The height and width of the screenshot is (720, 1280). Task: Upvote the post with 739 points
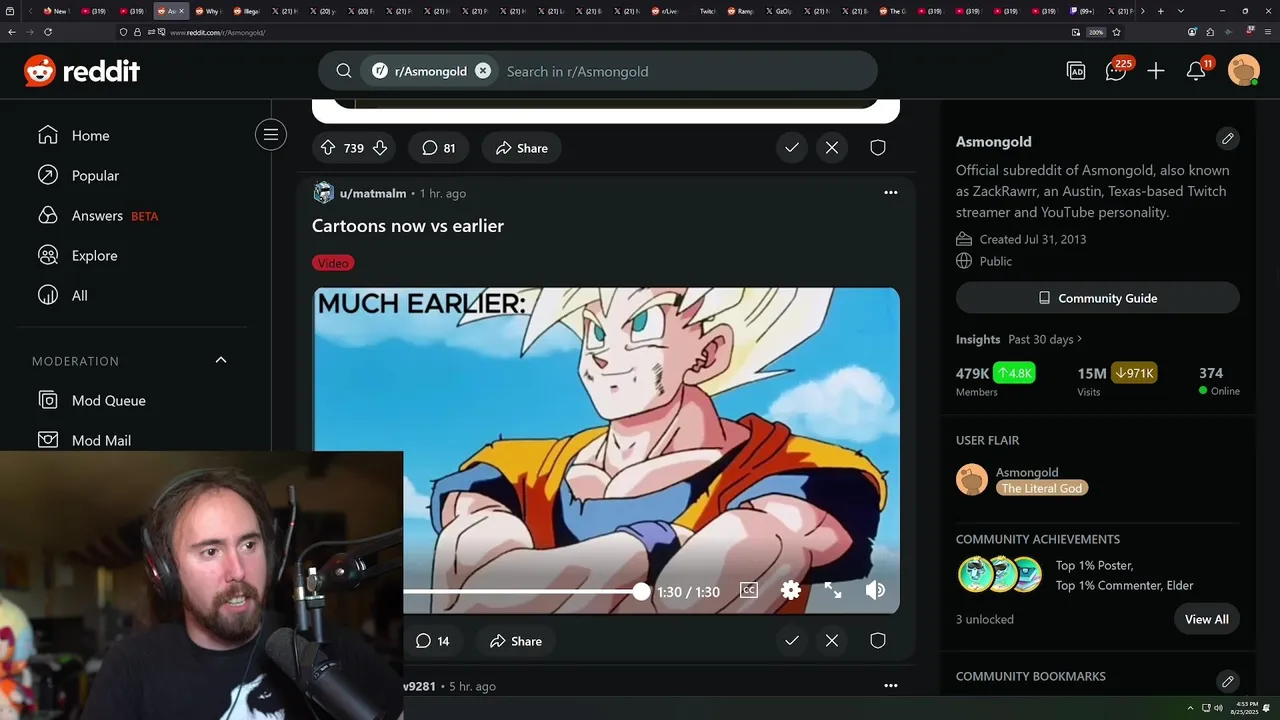[328, 148]
